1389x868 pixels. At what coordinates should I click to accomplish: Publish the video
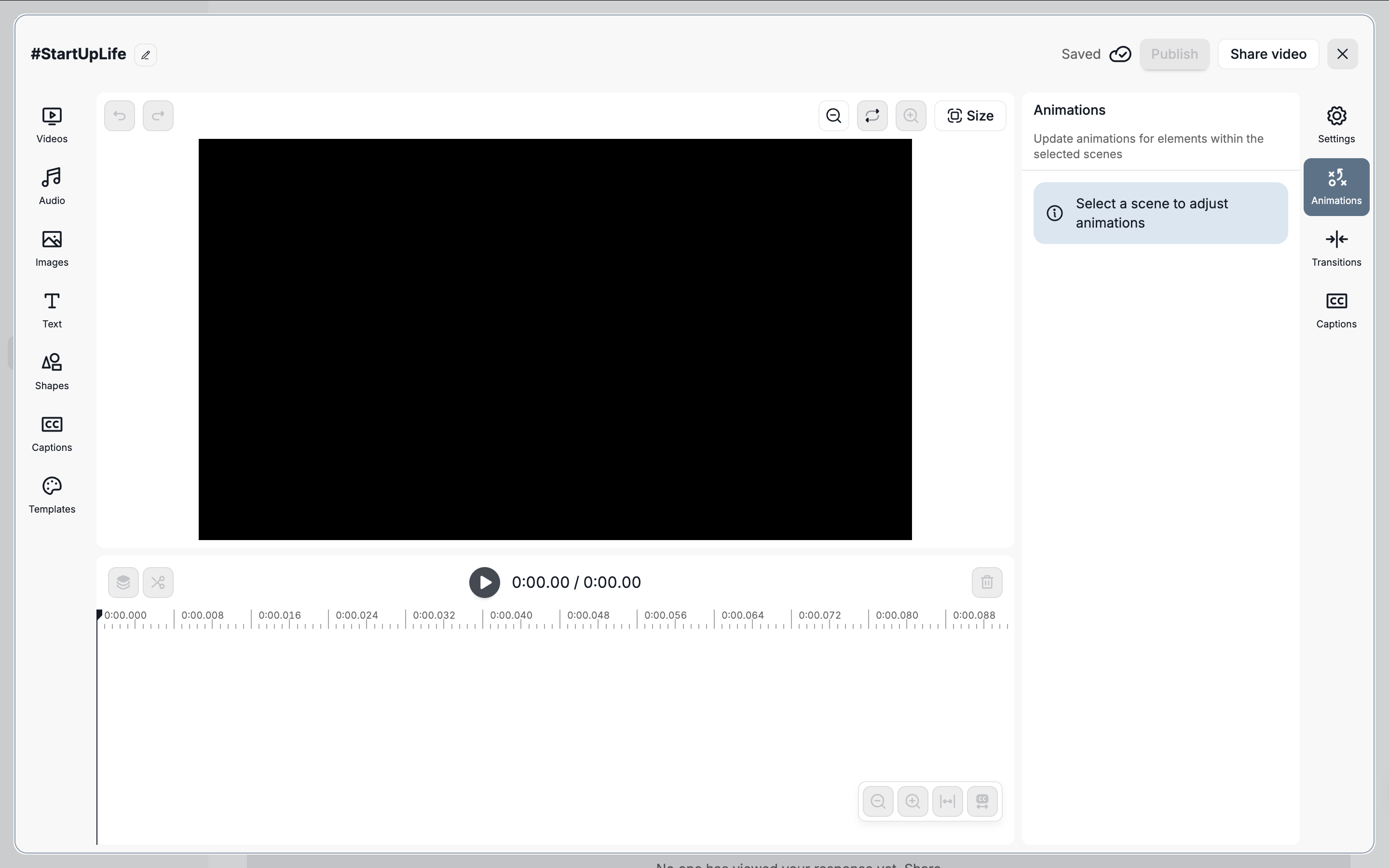pyautogui.click(x=1174, y=54)
